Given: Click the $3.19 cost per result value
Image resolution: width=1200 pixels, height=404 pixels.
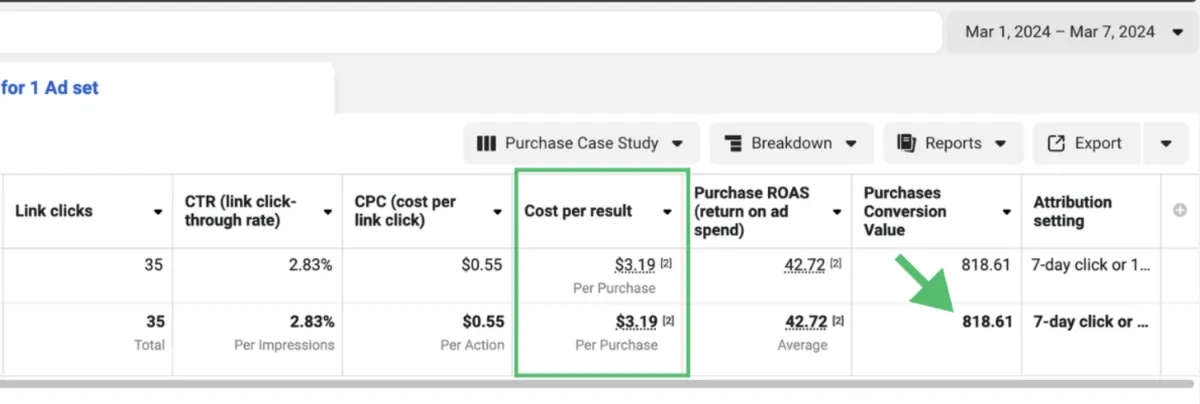Looking at the screenshot, I should tap(635, 265).
